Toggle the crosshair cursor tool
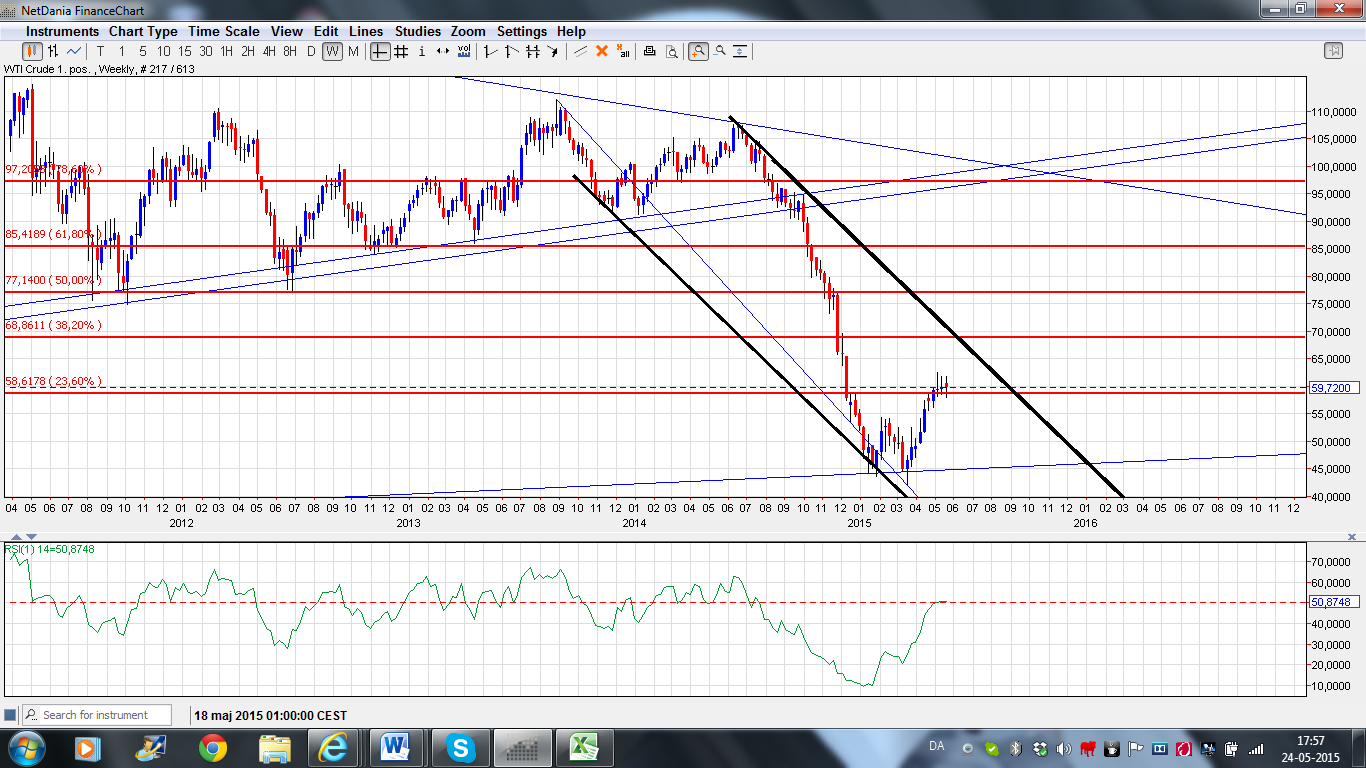Image resolution: width=1366 pixels, height=768 pixels. (x=380, y=51)
